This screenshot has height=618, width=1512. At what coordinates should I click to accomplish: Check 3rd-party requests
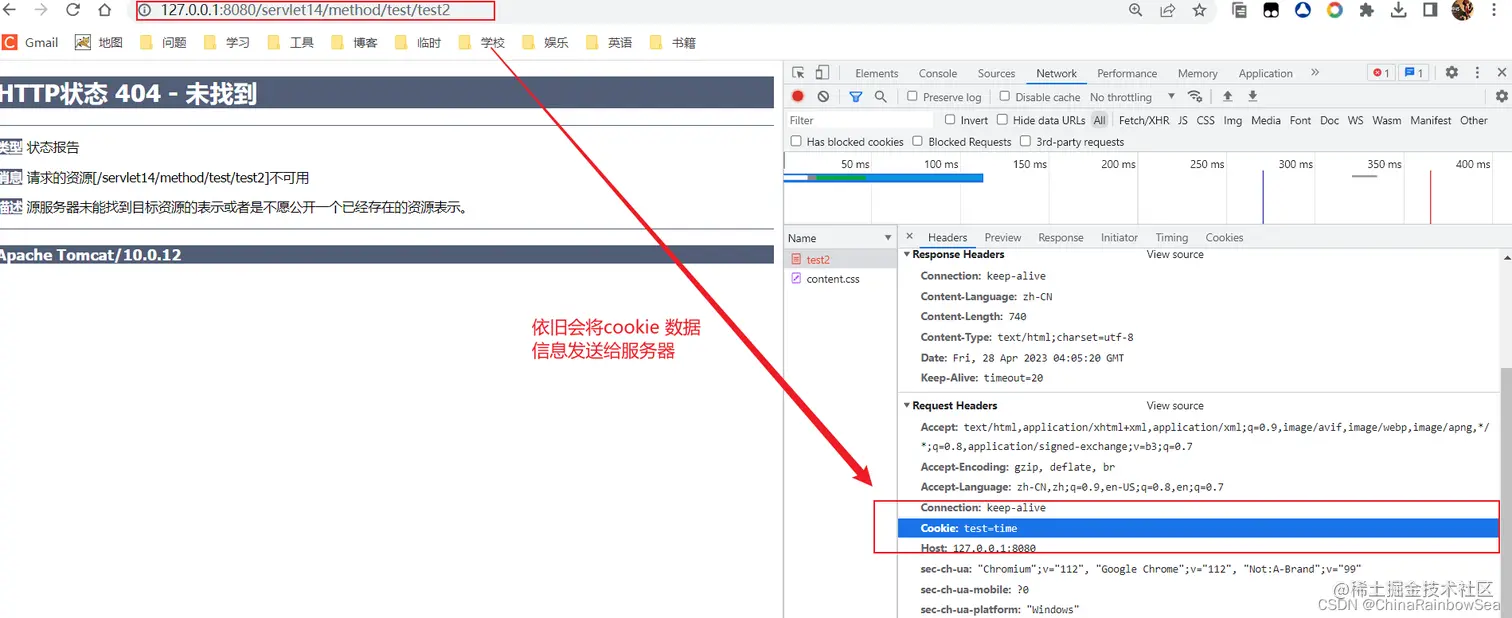(1026, 142)
